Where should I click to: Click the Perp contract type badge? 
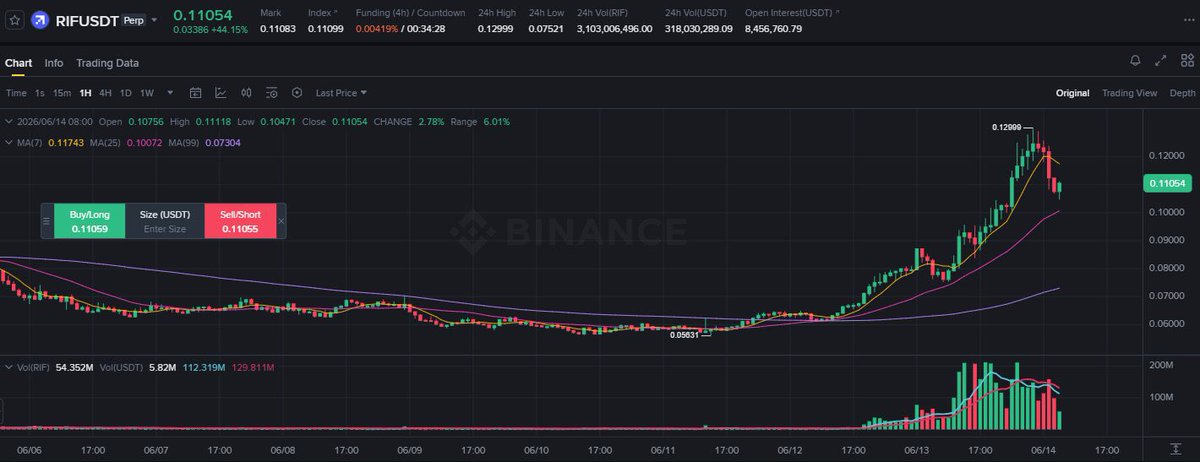tap(133, 19)
